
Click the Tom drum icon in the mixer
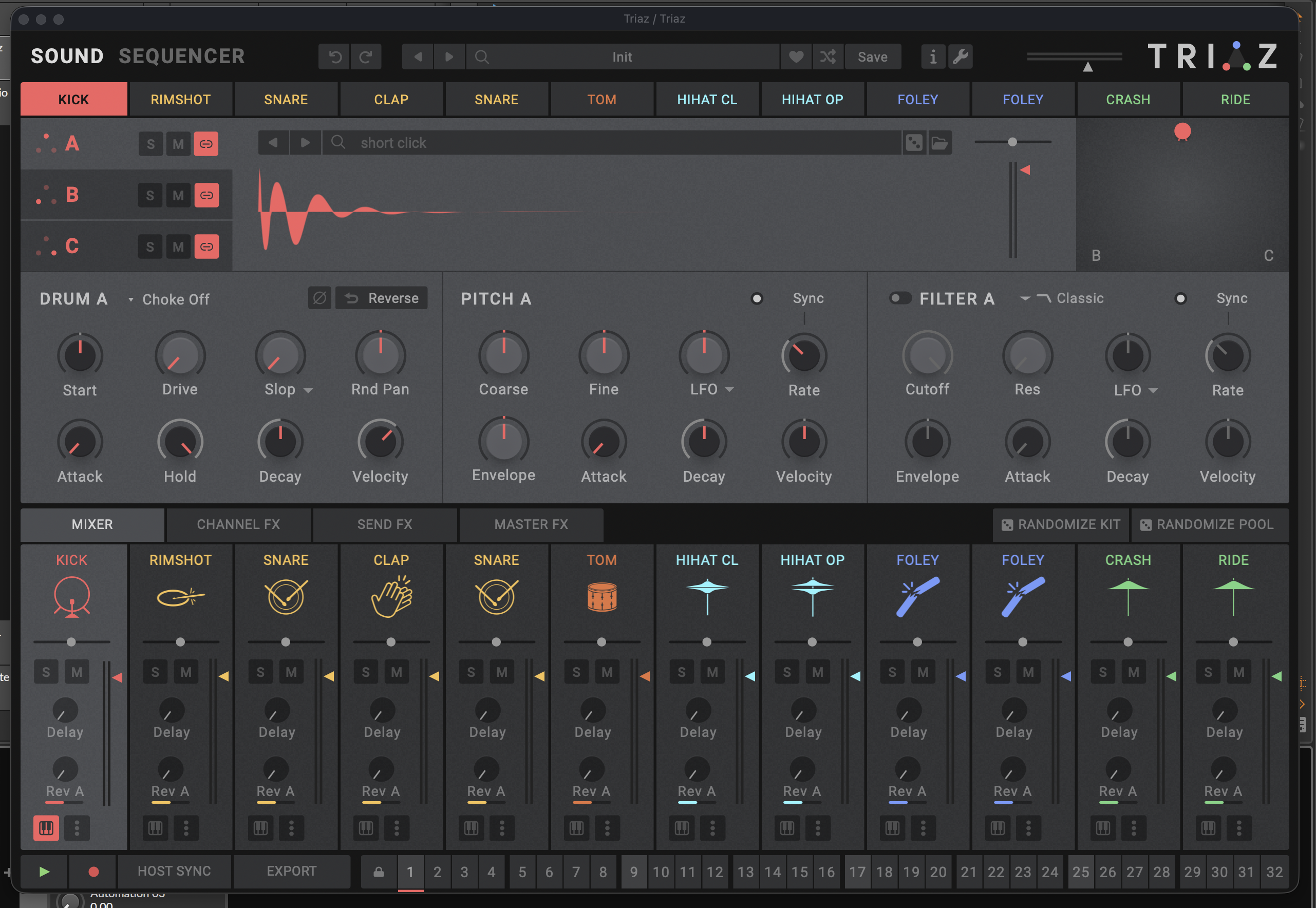click(x=602, y=597)
